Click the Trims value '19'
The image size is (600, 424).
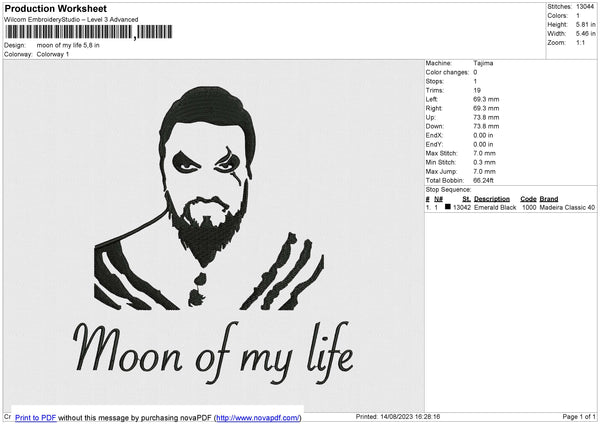(x=477, y=90)
